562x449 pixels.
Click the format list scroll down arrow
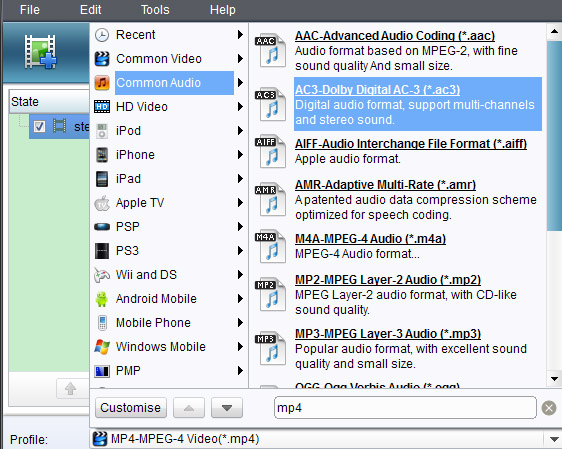click(x=554, y=379)
